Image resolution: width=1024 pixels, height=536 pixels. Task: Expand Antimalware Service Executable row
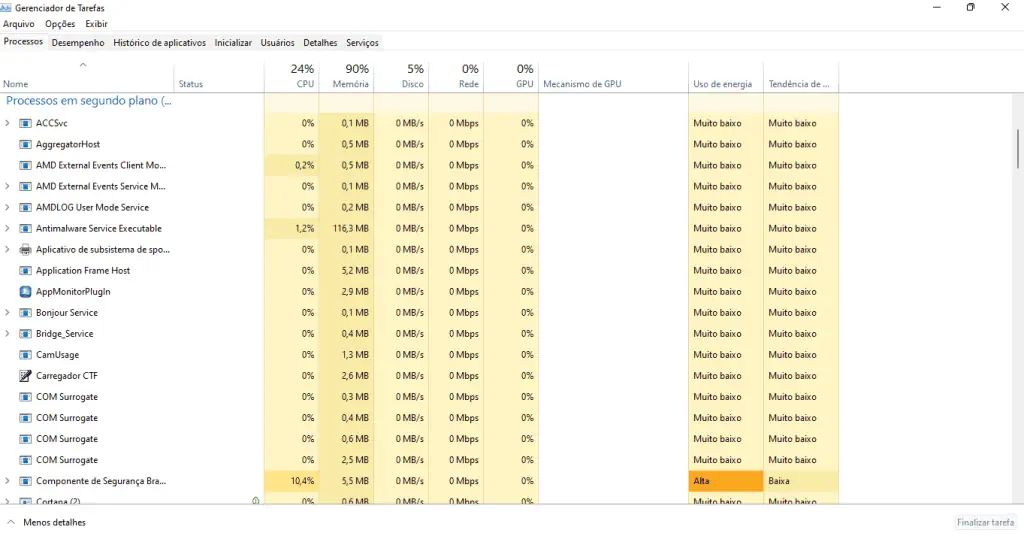tap(7, 229)
